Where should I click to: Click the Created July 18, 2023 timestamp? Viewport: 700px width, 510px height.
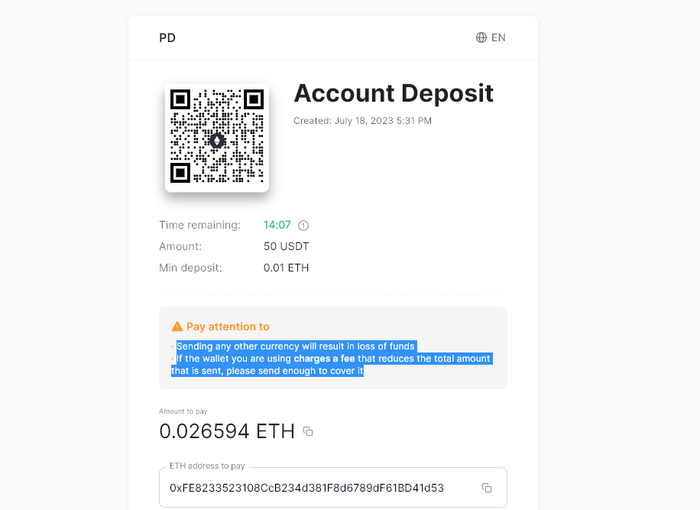point(362,121)
